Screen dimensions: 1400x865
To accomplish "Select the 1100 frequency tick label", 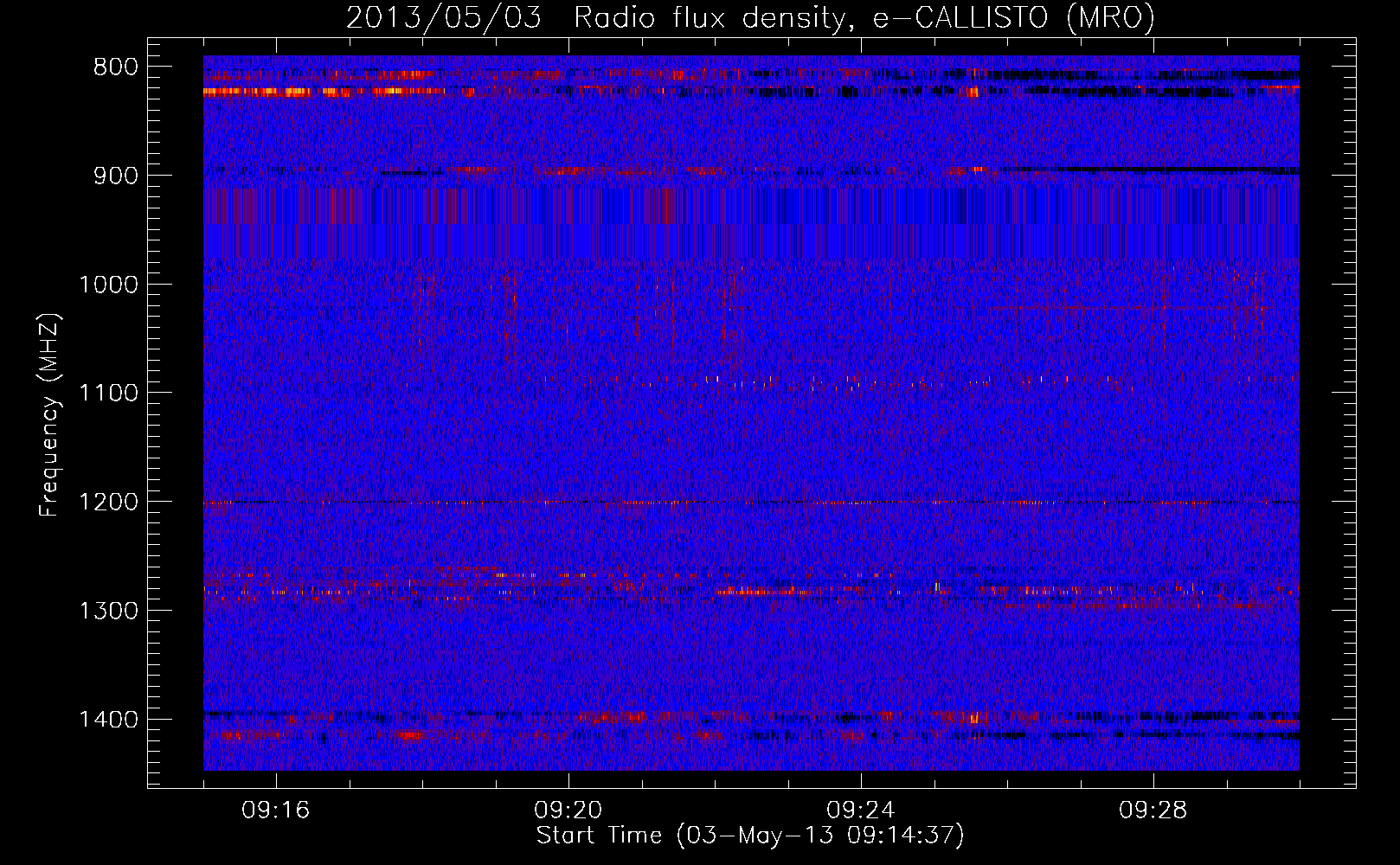I will click(x=108, y=394).
